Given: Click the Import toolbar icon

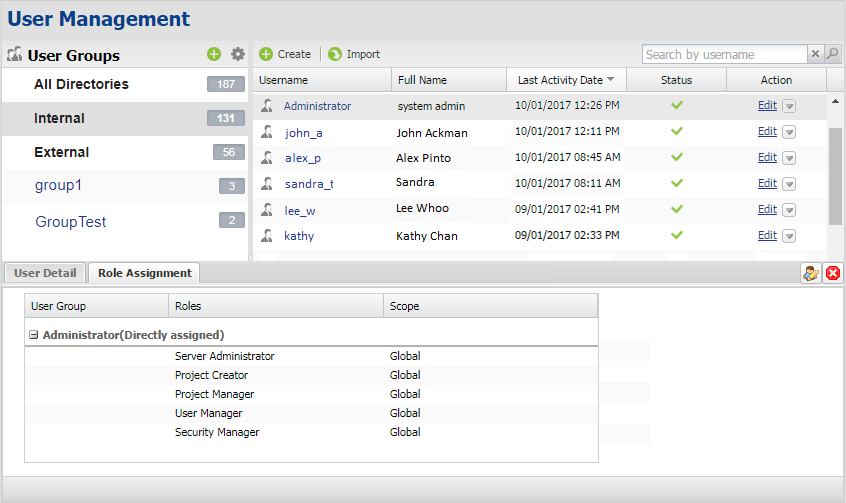Looking at the screenshot, I should 335,55.
